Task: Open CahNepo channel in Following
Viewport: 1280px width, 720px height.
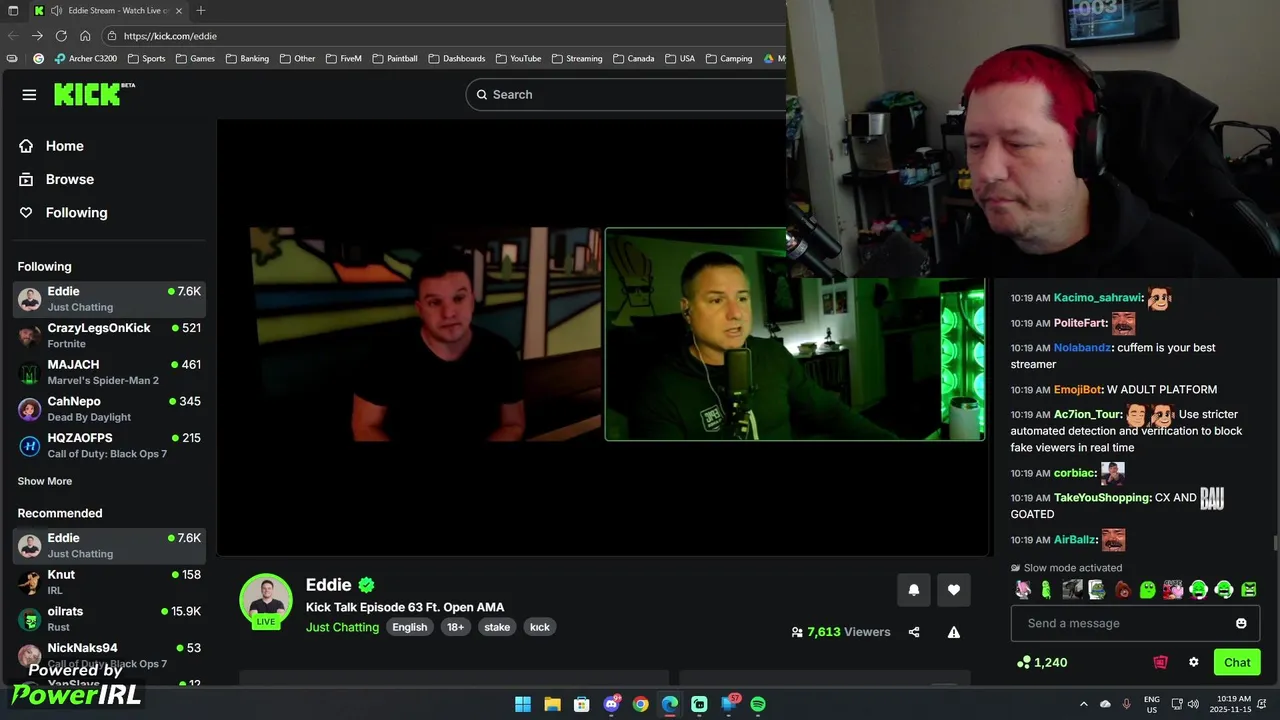Action: pos(109,408)
